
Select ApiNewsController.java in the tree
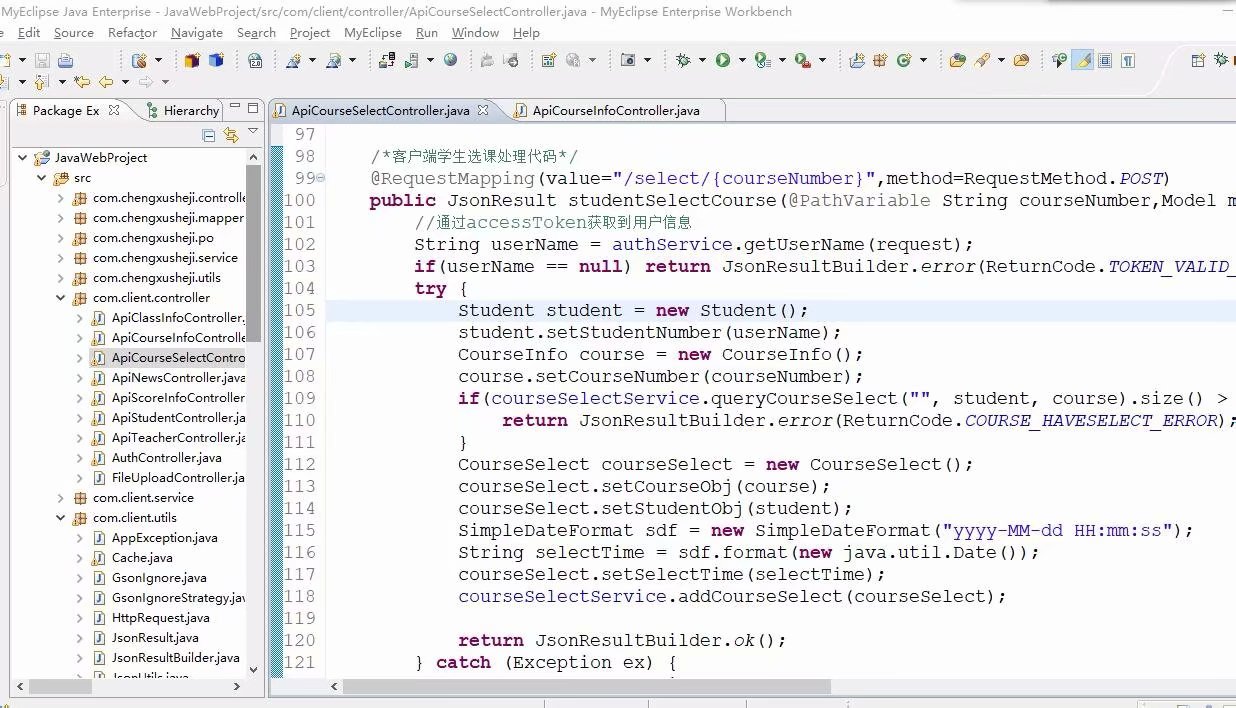click(178, 377)
